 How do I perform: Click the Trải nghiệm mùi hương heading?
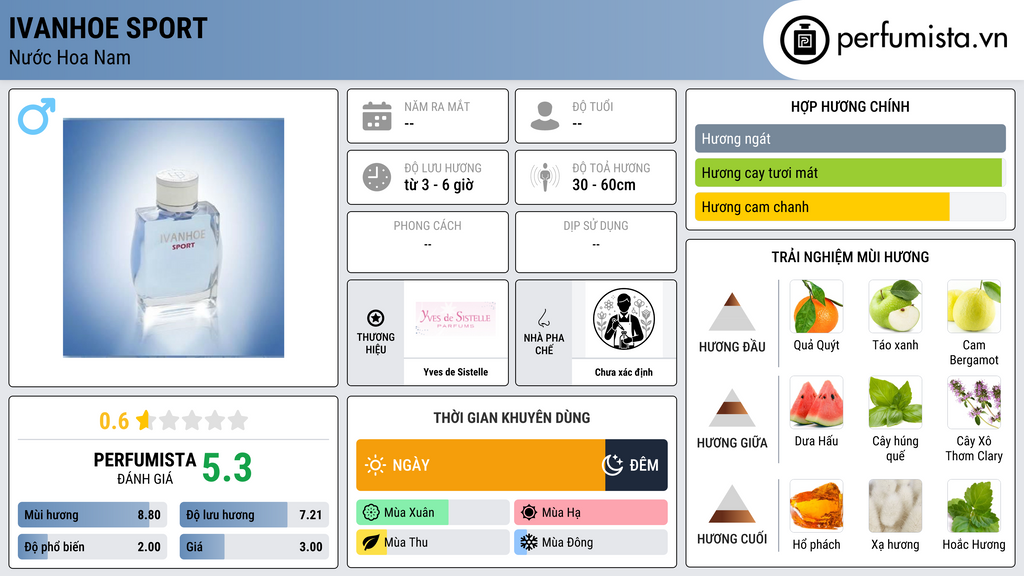850,257
